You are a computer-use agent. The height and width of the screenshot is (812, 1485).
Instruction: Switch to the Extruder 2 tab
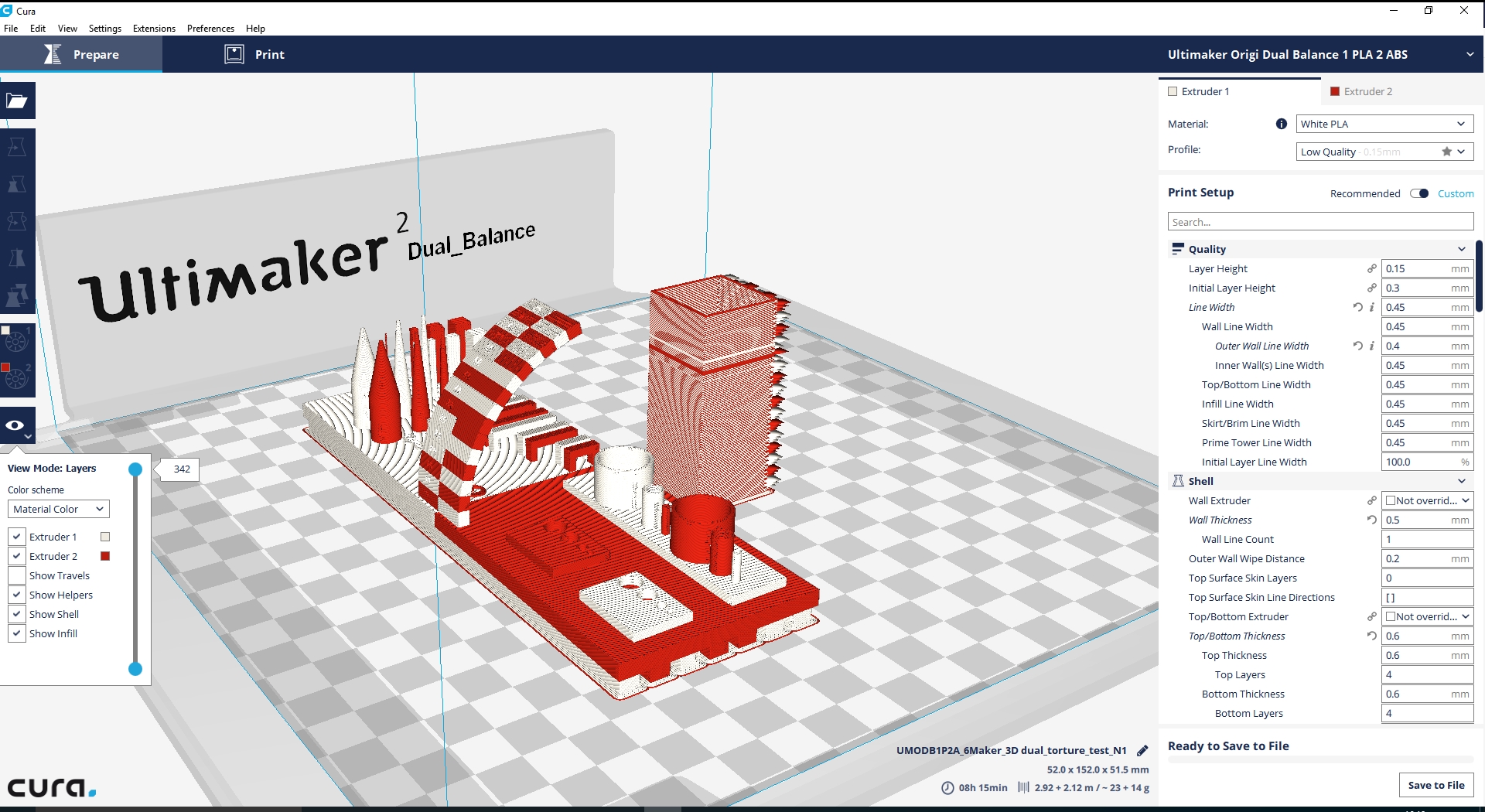coord(1401,91)
